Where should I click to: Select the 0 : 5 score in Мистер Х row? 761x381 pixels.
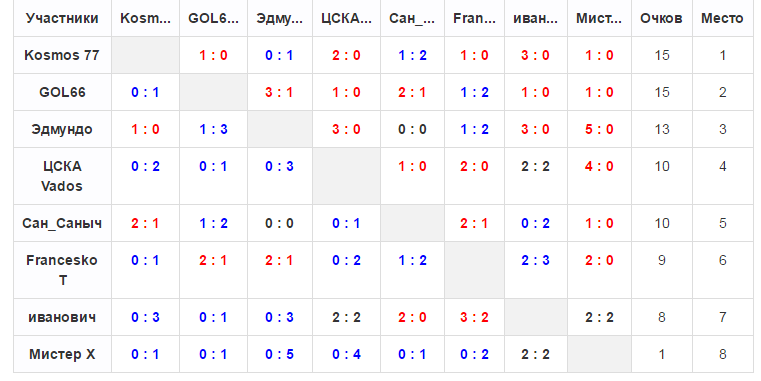(x=280, y=354)
